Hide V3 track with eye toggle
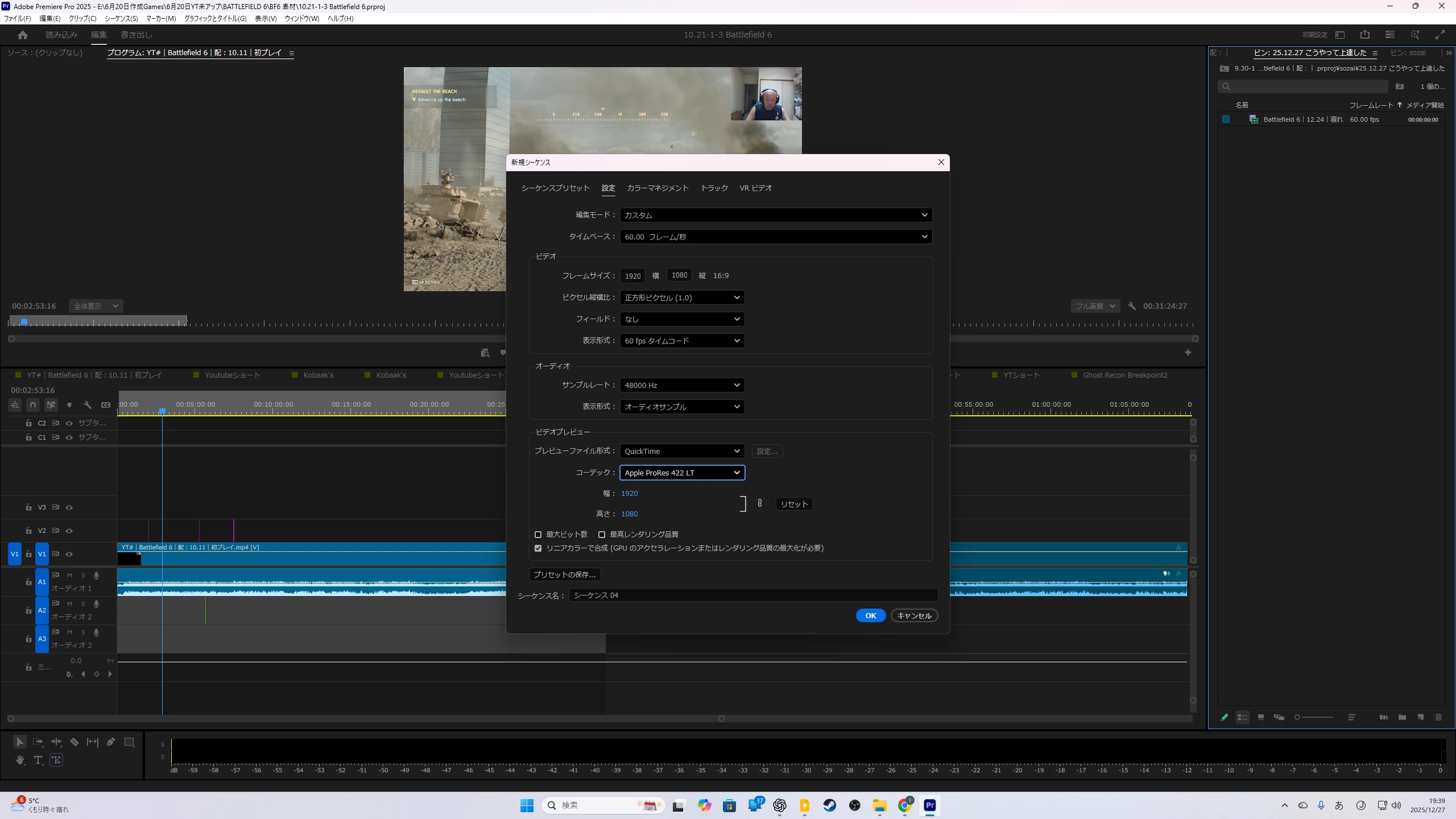This screenshot has height=819, width=1456. point(69,507)
